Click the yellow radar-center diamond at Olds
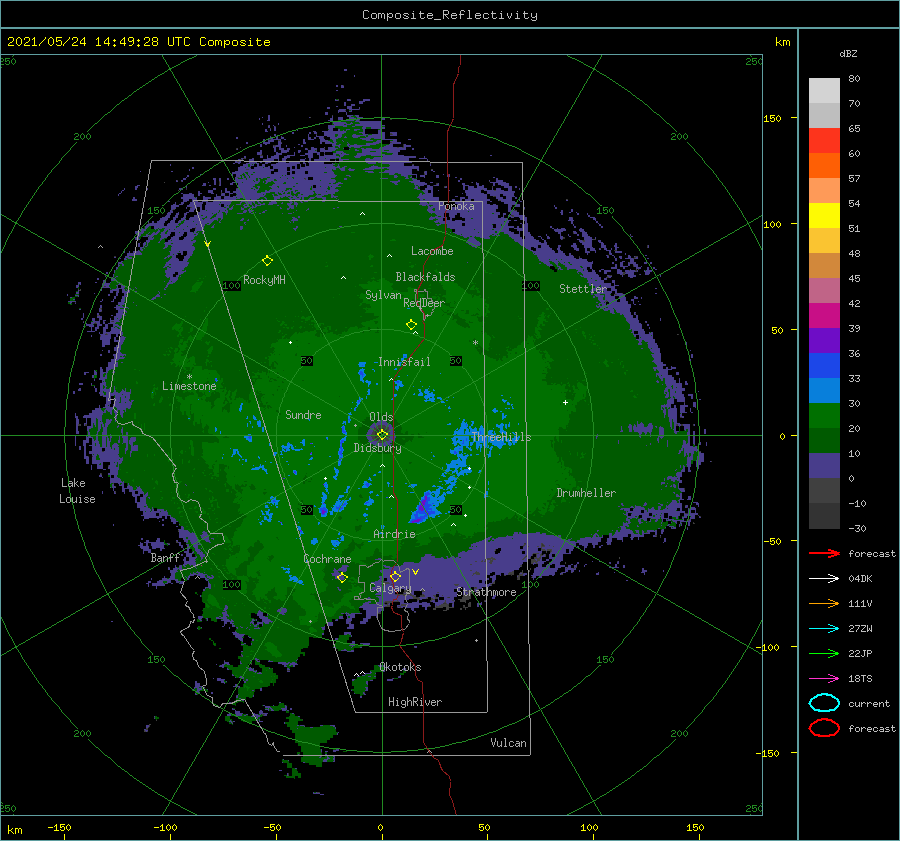 (x=382, y=435)
